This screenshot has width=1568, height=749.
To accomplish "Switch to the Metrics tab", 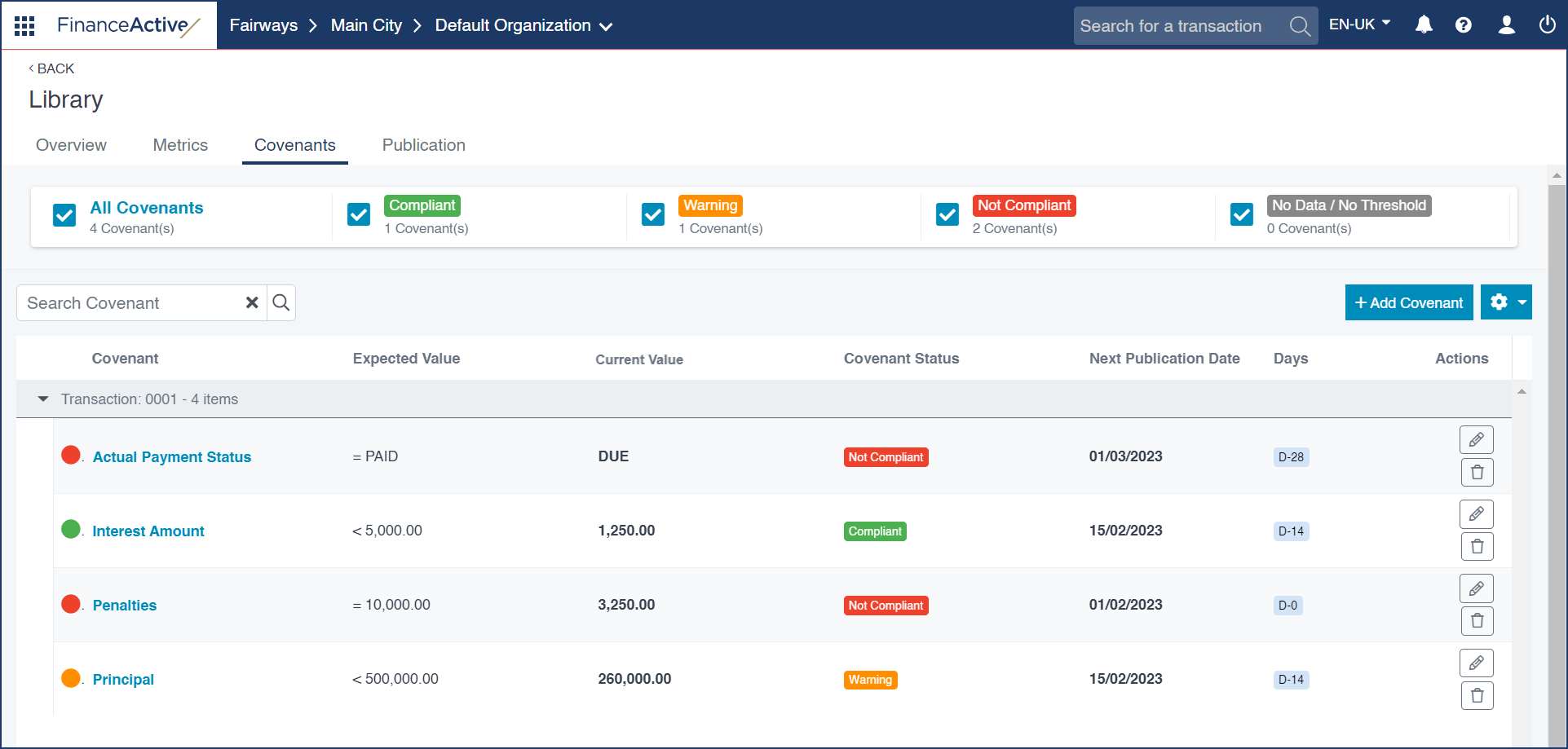I will (x=180, y=145).
